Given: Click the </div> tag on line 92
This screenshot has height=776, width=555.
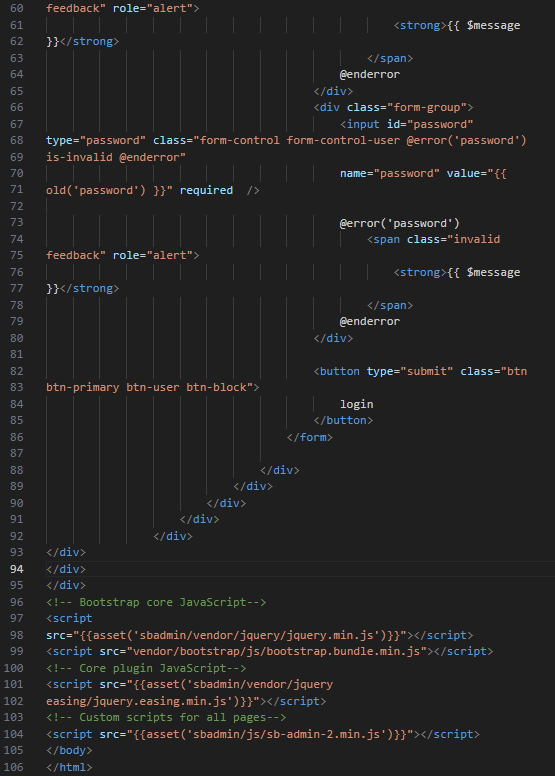Looking at the screenshot, I should [x=173, y=536].
